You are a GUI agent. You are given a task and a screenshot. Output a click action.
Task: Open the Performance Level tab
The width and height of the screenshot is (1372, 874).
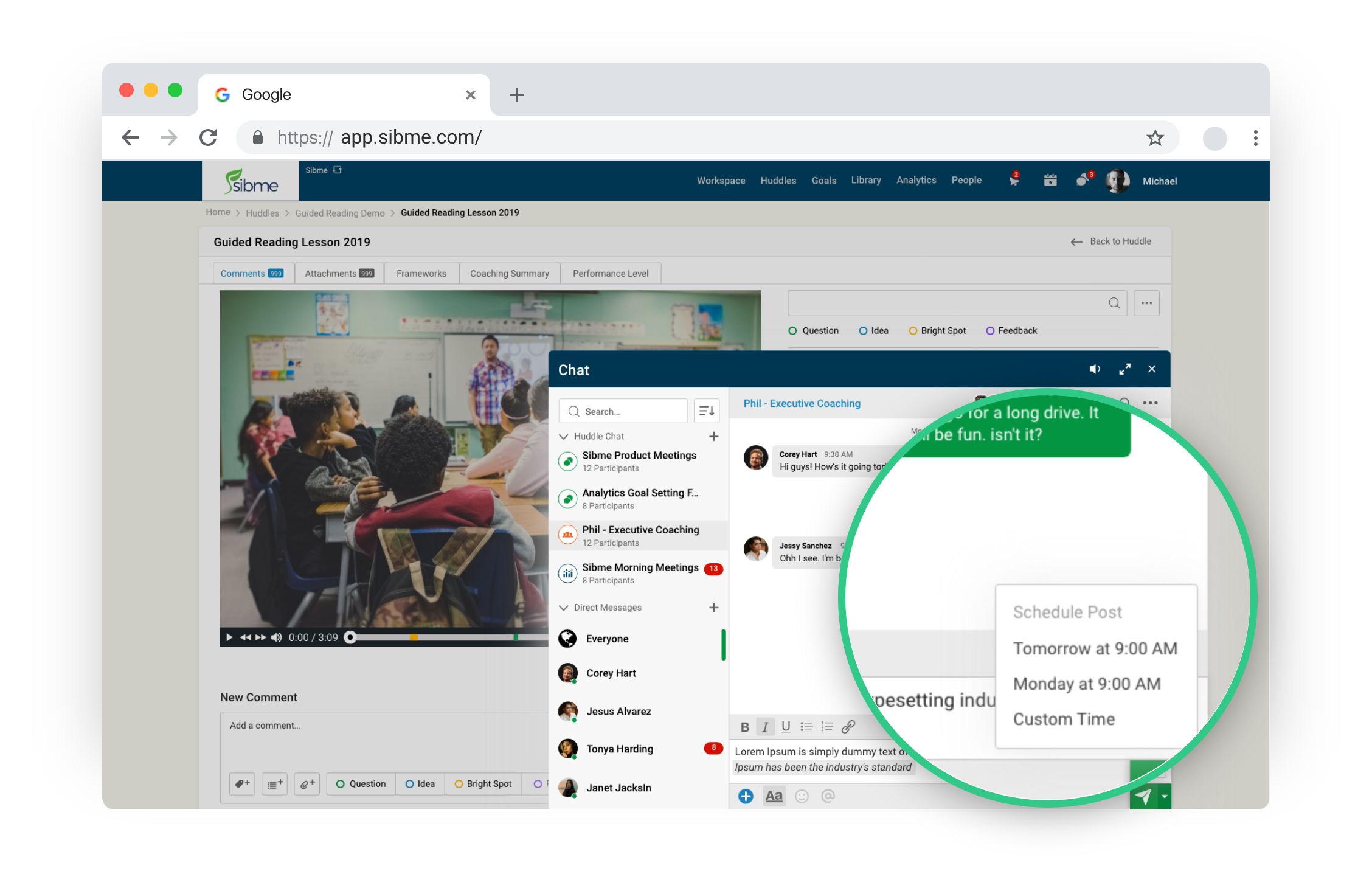pos(611,273)
